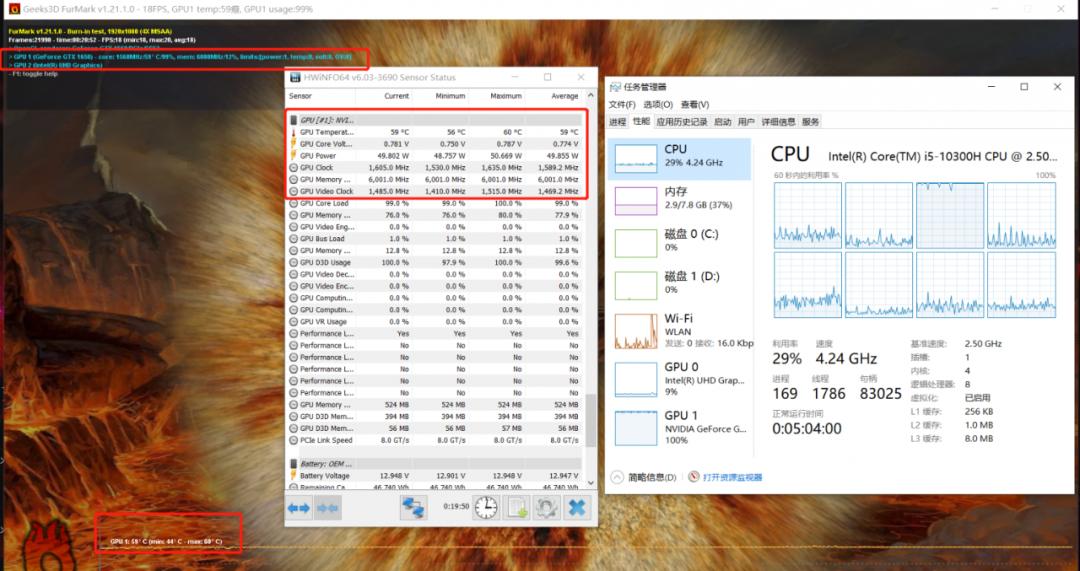Open 选项(O) menu in Task Manager

[658, 105]
